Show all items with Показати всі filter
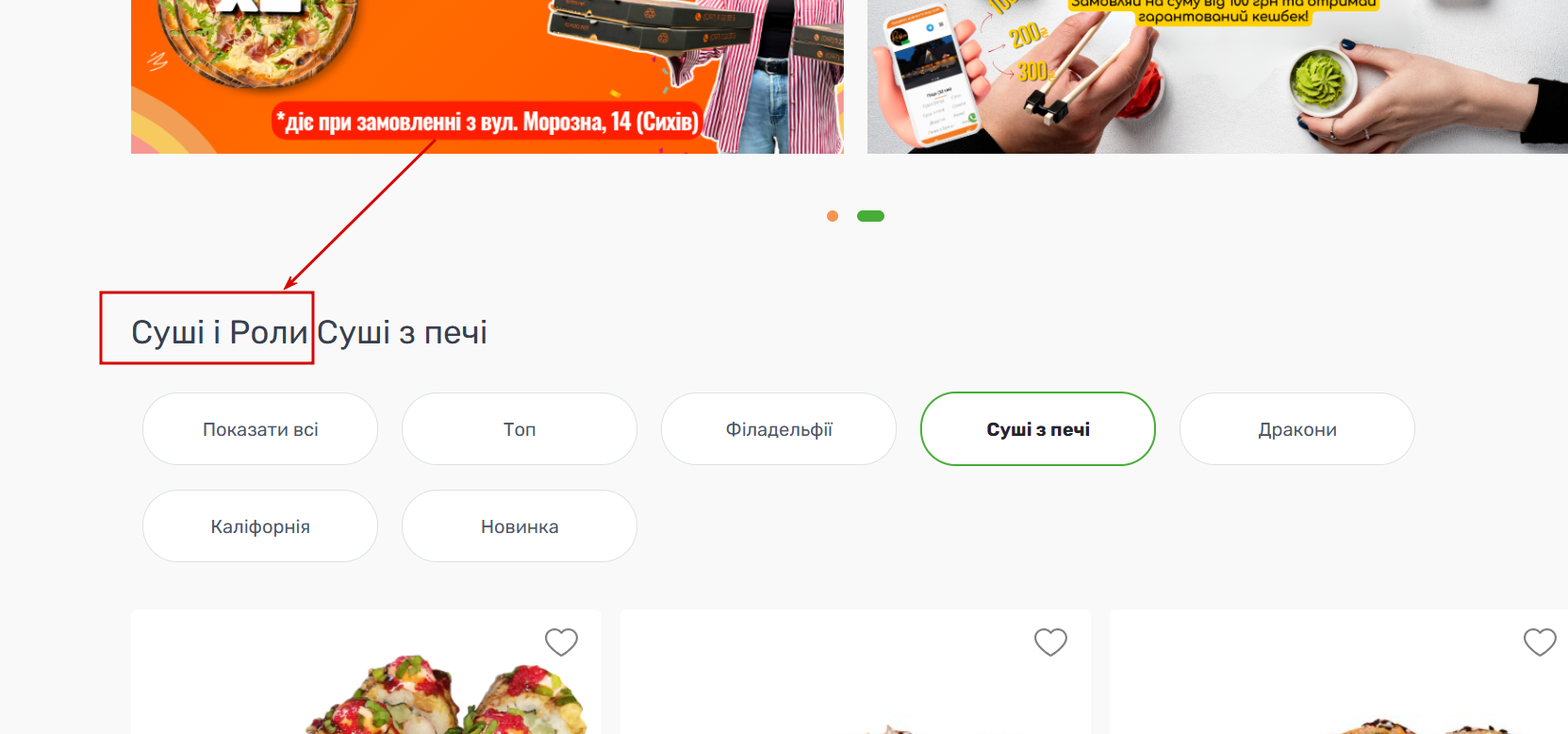1568x734 pixels. coord(260,429)
